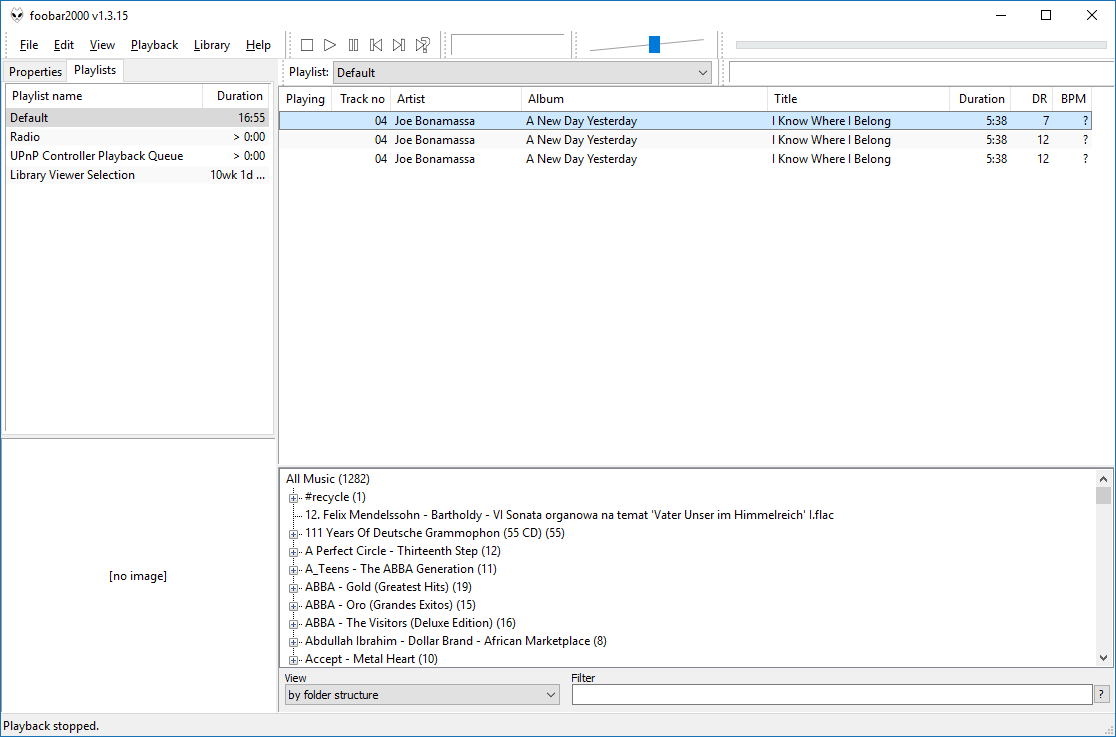Click the [no image] album art panel
The image size is (1116, 737).
click(x=138, y=576)
